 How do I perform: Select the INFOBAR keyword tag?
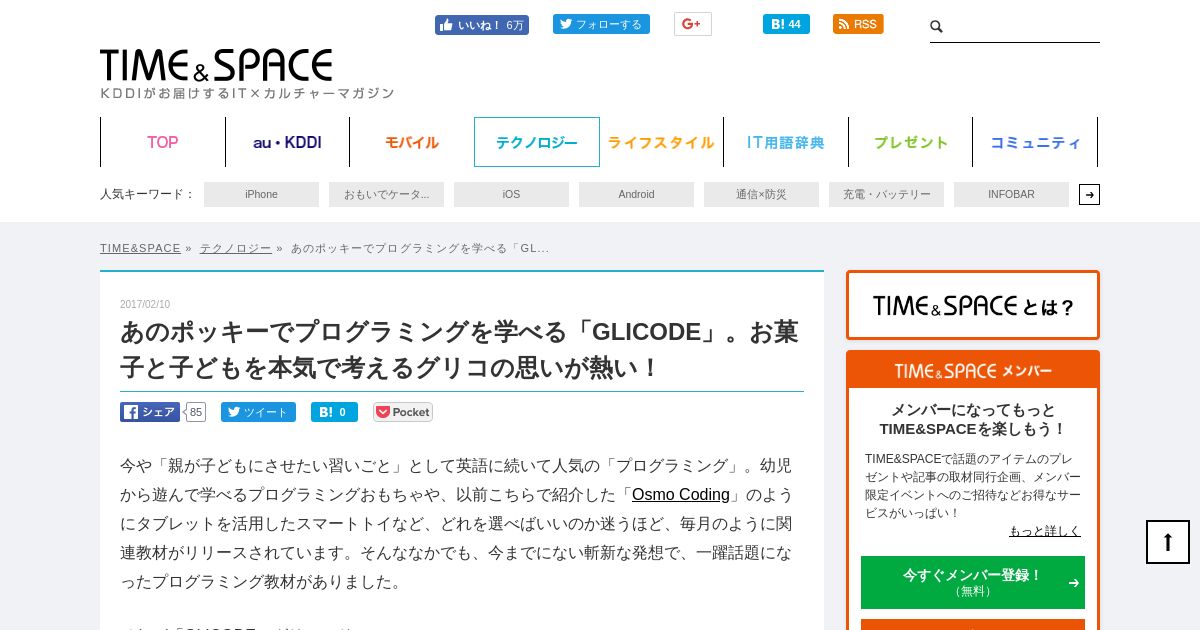(x=1011, y=194)
